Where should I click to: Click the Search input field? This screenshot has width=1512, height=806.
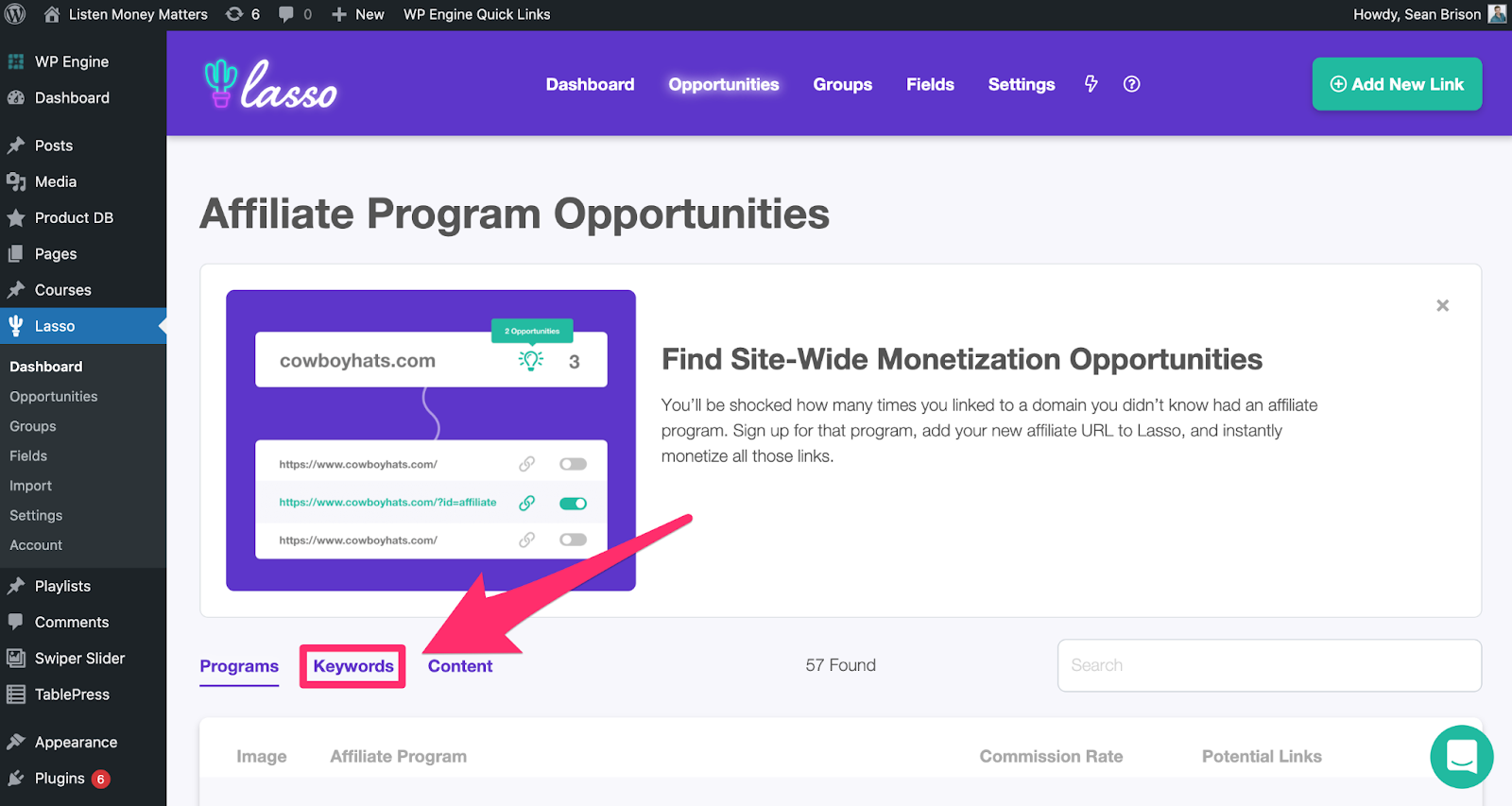click(1269, 665)
